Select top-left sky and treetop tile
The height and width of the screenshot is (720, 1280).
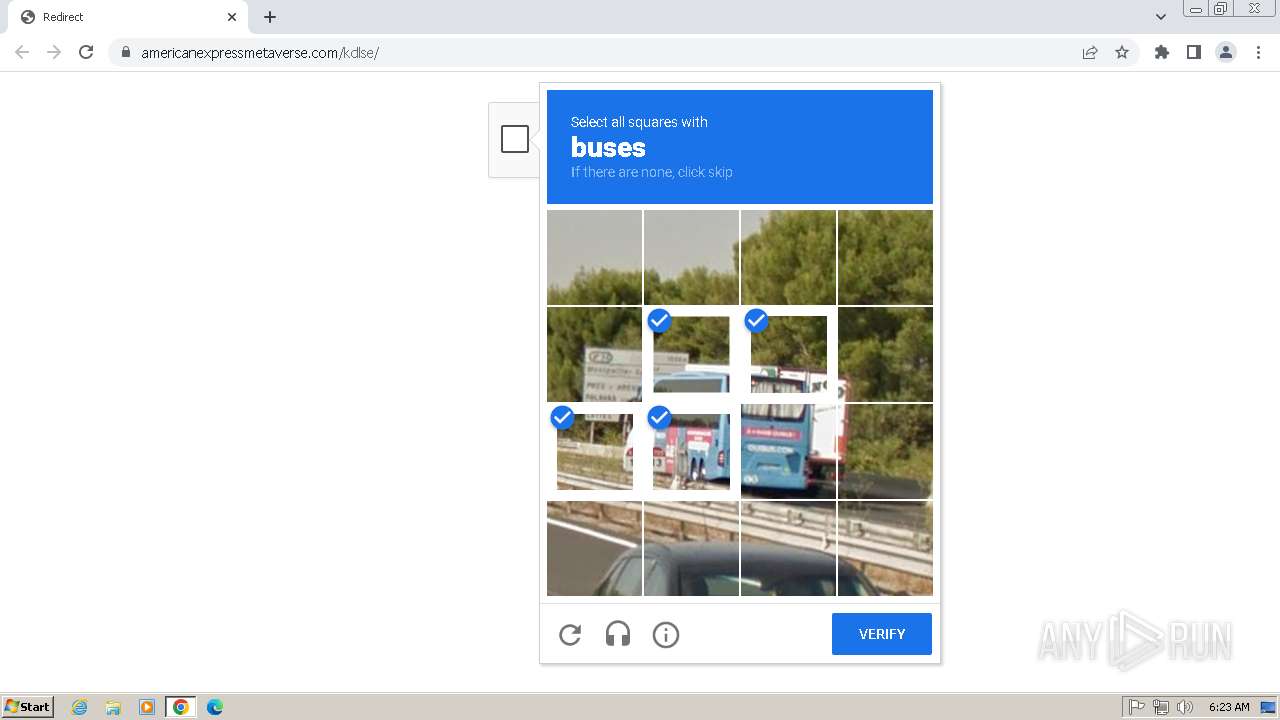point(594,257)
